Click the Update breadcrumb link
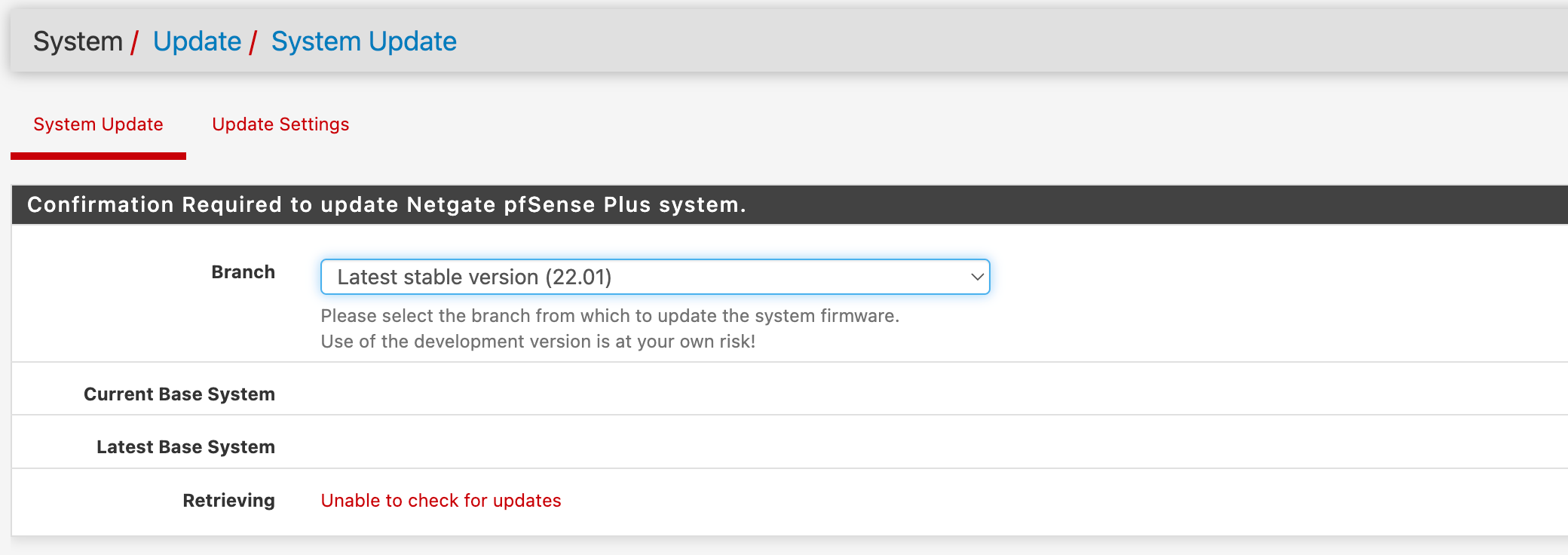The height and width of the screenshot is (555, 1568). pos(197,41)
